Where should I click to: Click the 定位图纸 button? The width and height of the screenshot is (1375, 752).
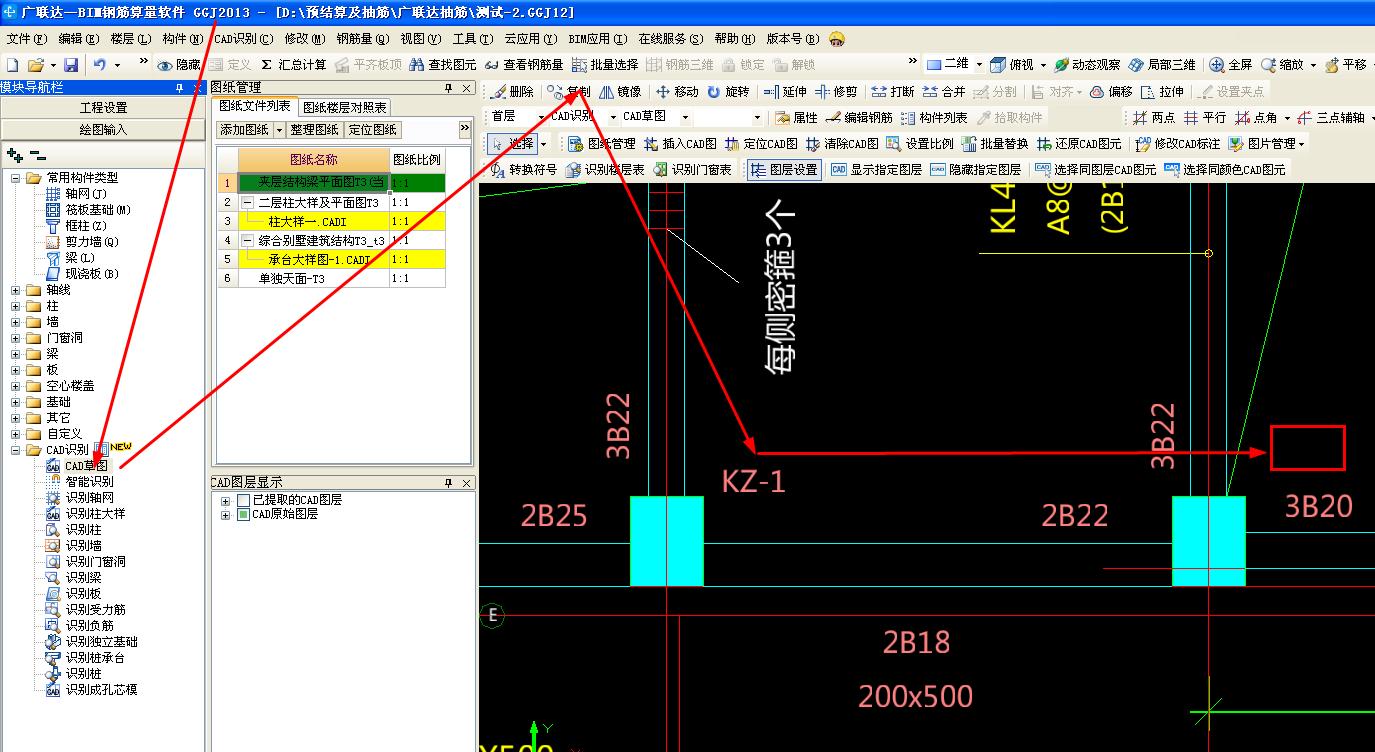(x=373, y=130)
